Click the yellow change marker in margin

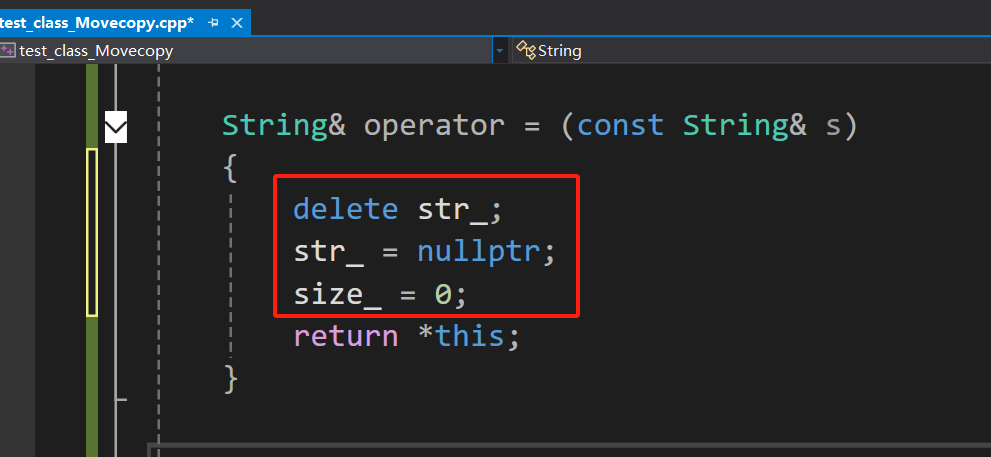point(92,232)
